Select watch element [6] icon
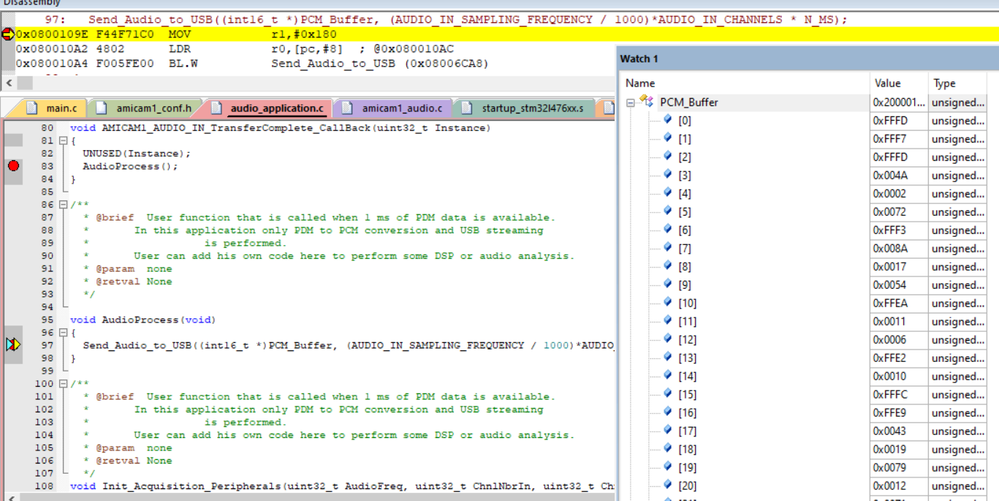Viewport: 999px width, 501px height. pos(668,229)
